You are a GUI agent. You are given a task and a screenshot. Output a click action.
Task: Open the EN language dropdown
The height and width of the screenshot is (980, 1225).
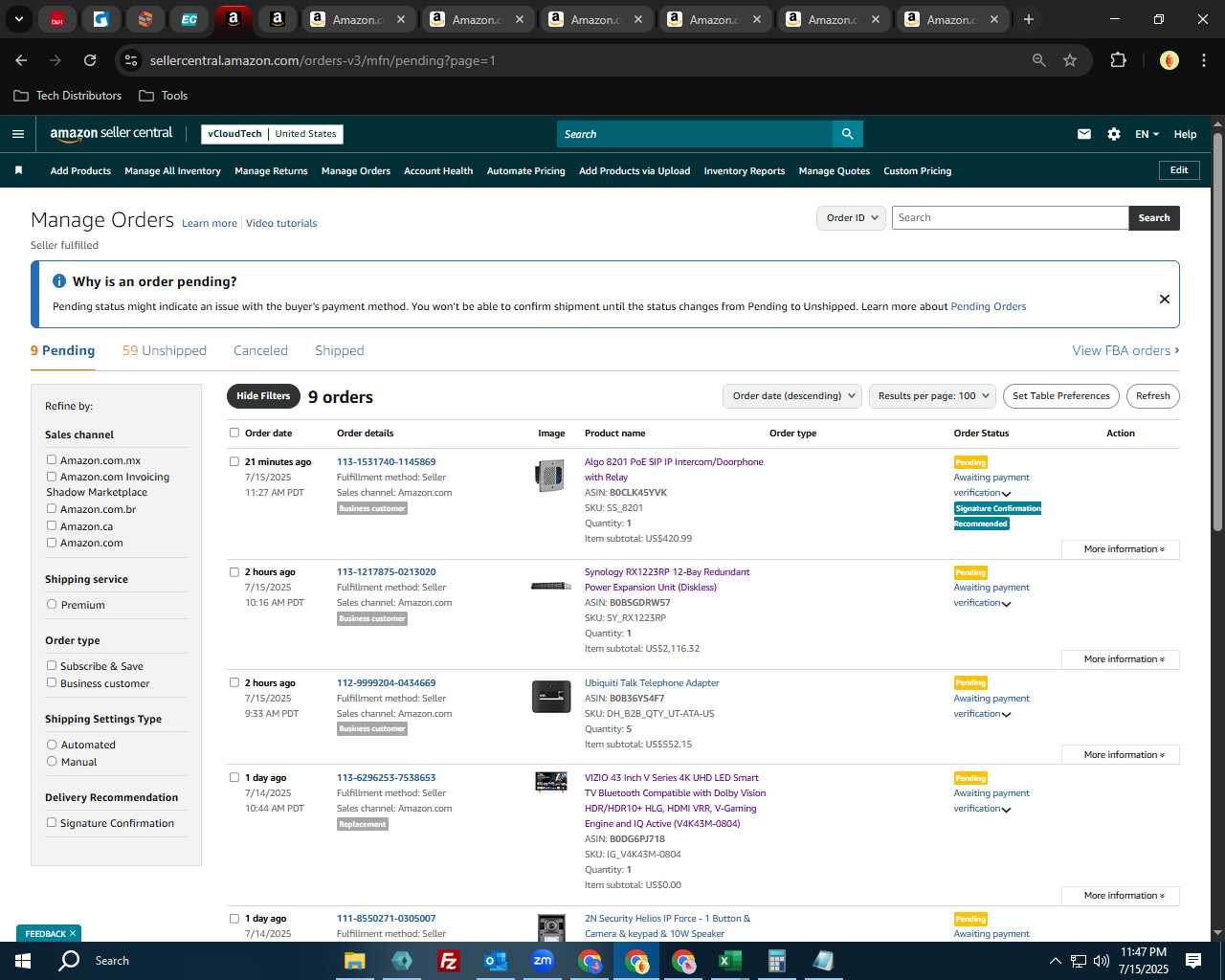coord(1147,134)
